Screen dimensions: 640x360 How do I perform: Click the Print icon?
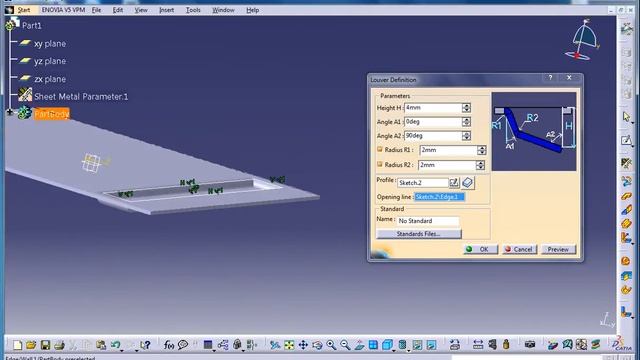[x=59, y=345]
